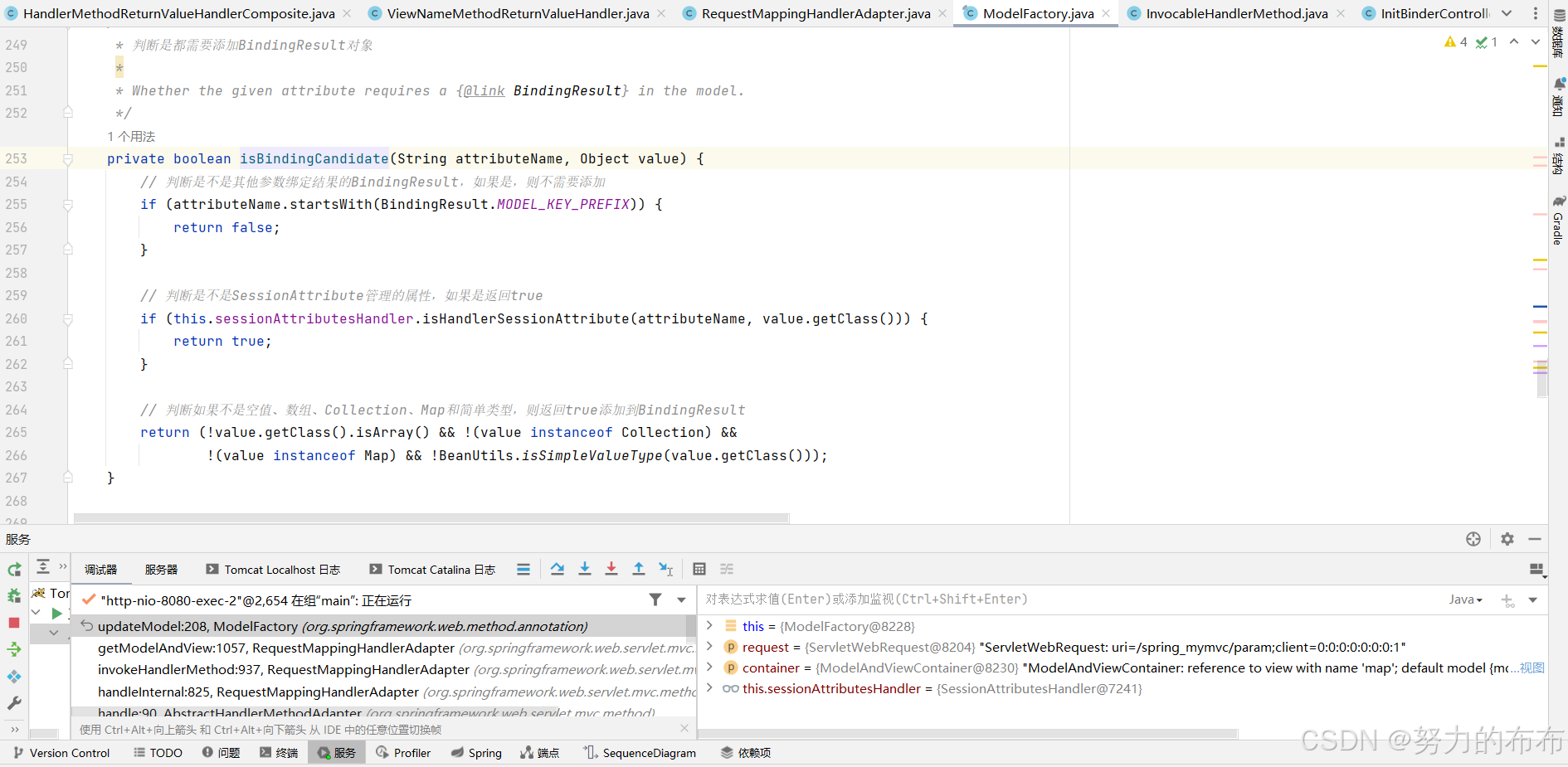The width and height of the screenshot is (1568, 767).
Task: Open Tomcat Catalina 日志 tab
Action: pyautogui.click(x=432, y=570)
